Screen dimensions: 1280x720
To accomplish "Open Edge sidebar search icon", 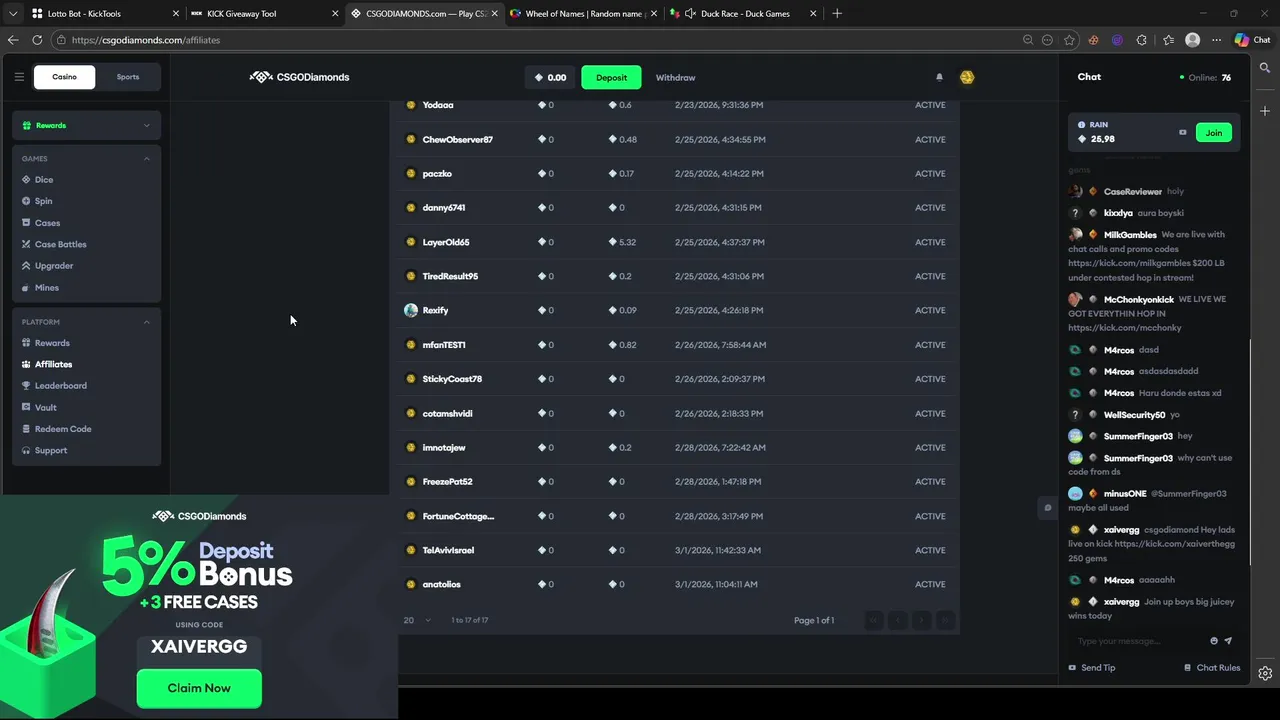I will [1265, 68].
